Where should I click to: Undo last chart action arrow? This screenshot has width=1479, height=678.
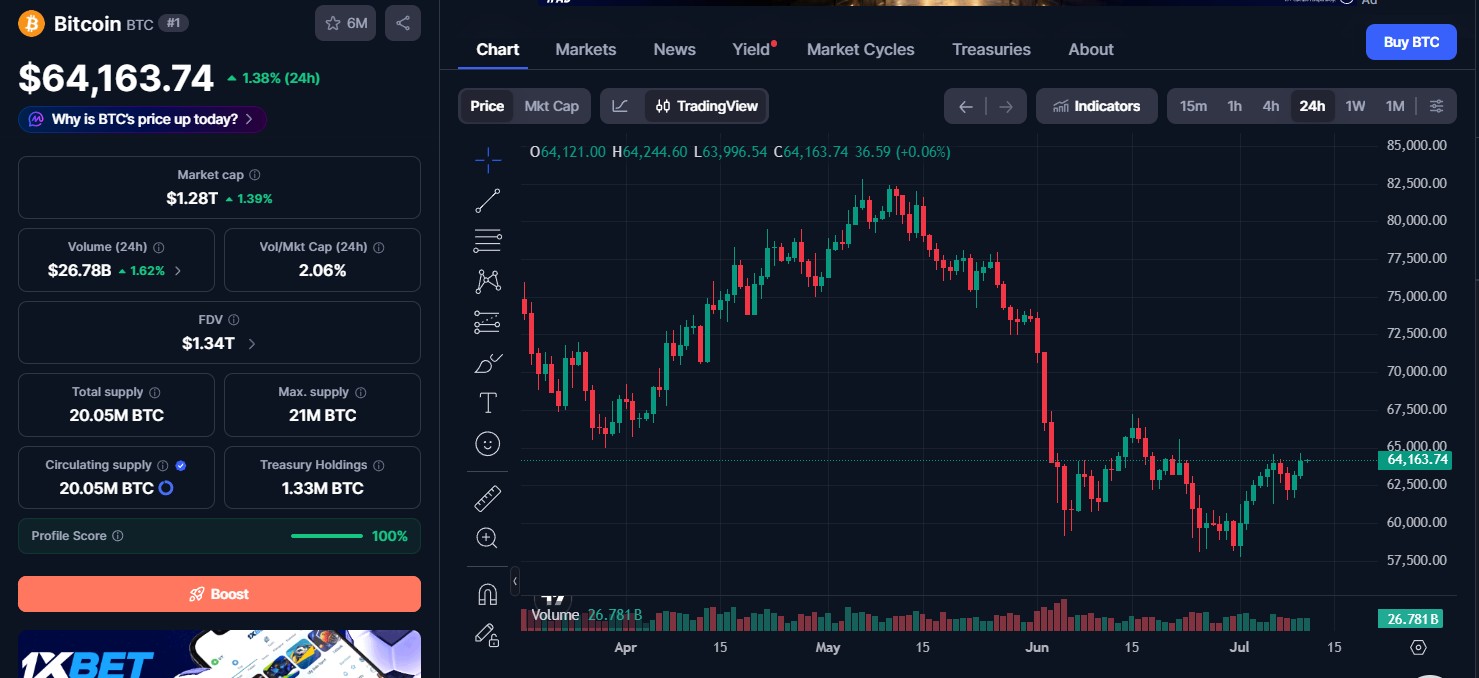[965, 106]
